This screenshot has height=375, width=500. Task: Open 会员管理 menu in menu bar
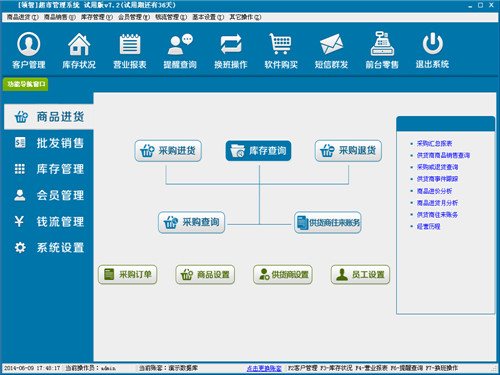134,17
